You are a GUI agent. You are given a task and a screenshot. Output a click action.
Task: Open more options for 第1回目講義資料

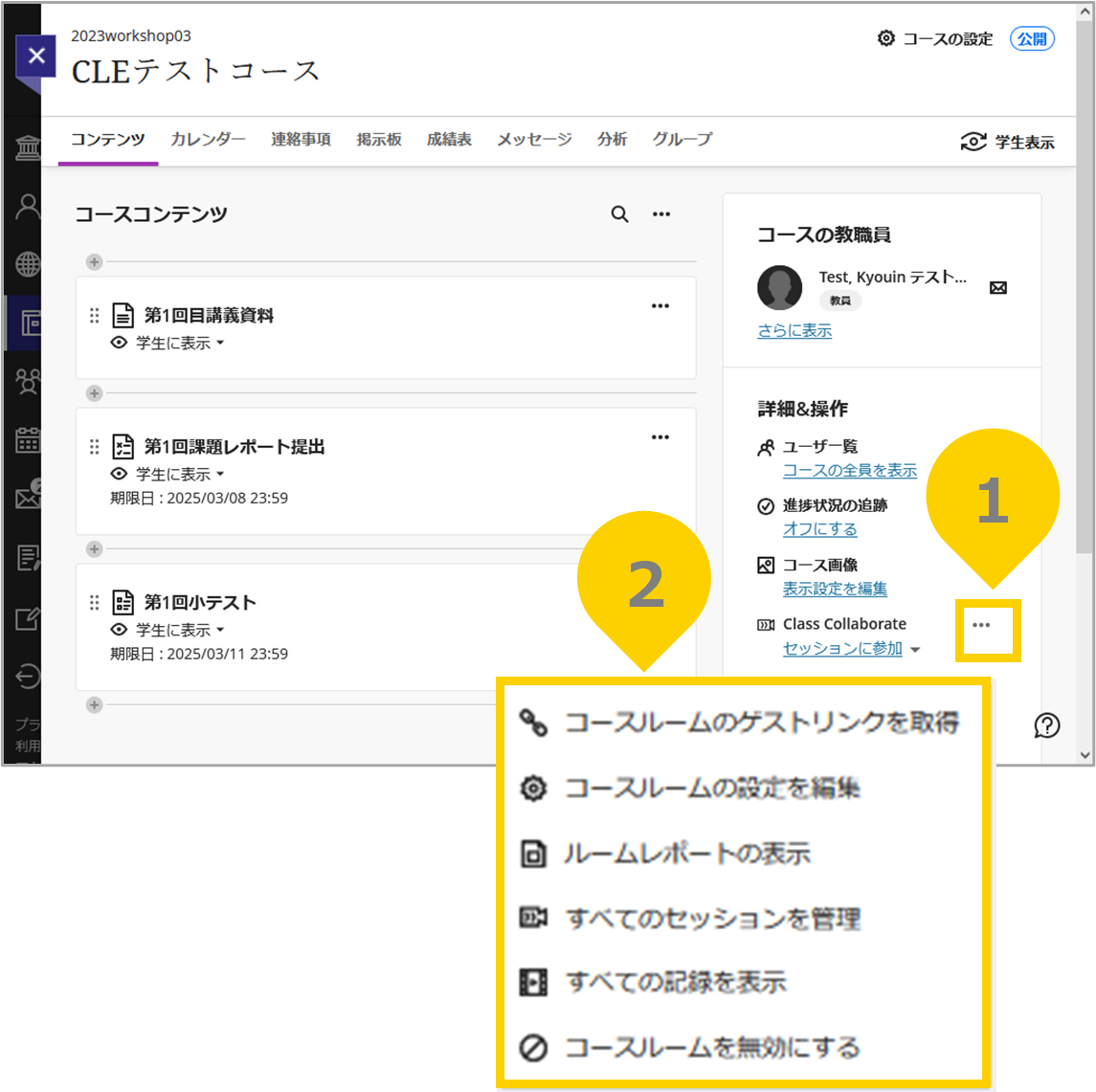(x=660, y=306)
